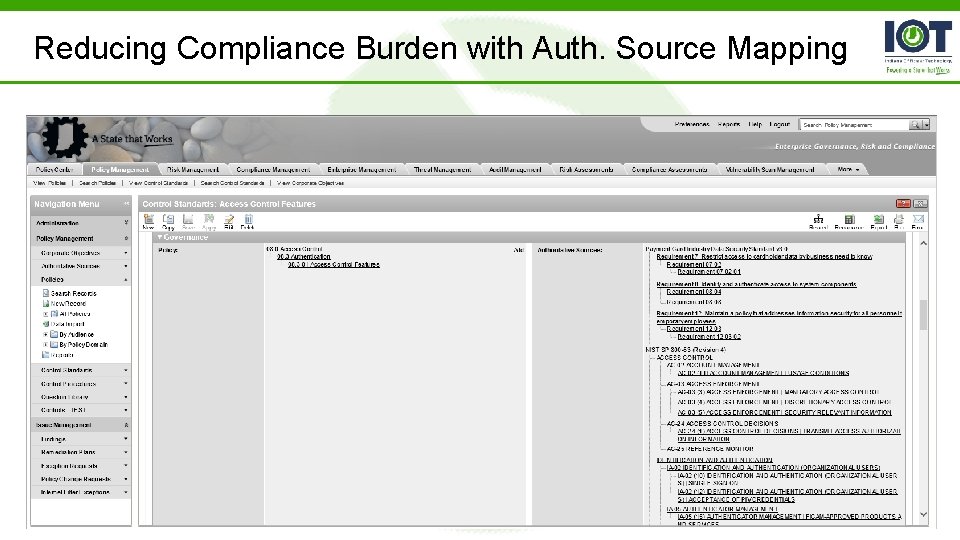Click the Search Policy Management input field
The image size is (960, 540).
(854, 124)
